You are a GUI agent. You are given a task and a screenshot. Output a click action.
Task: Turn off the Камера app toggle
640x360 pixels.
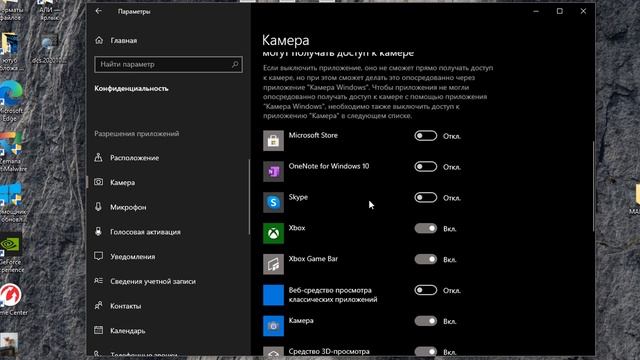426,321
